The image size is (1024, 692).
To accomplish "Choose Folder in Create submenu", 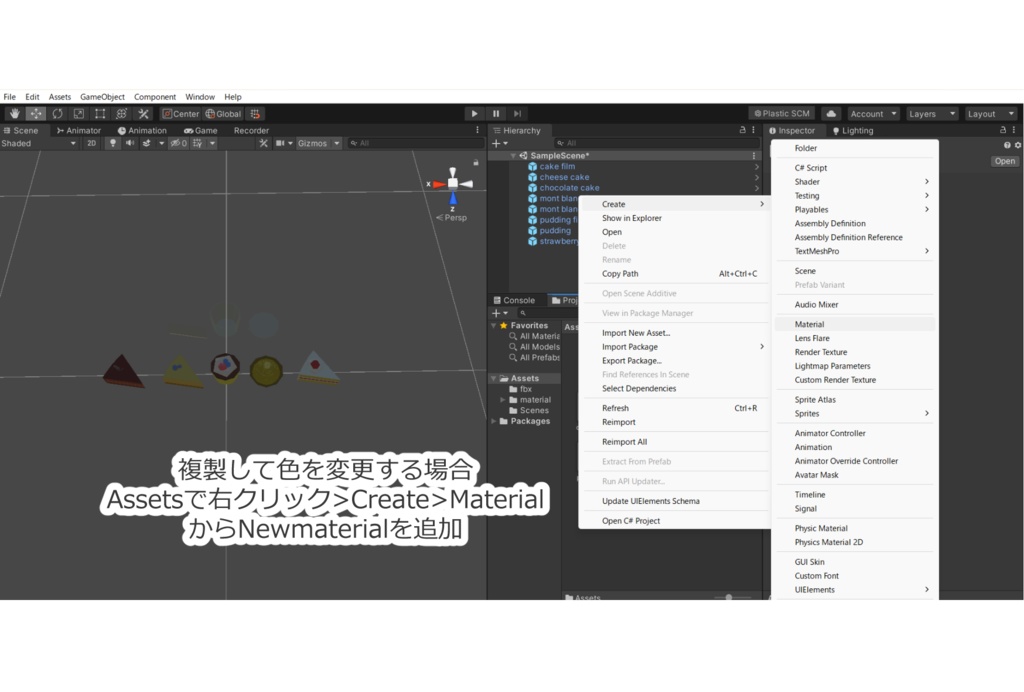I will (855, 148).
